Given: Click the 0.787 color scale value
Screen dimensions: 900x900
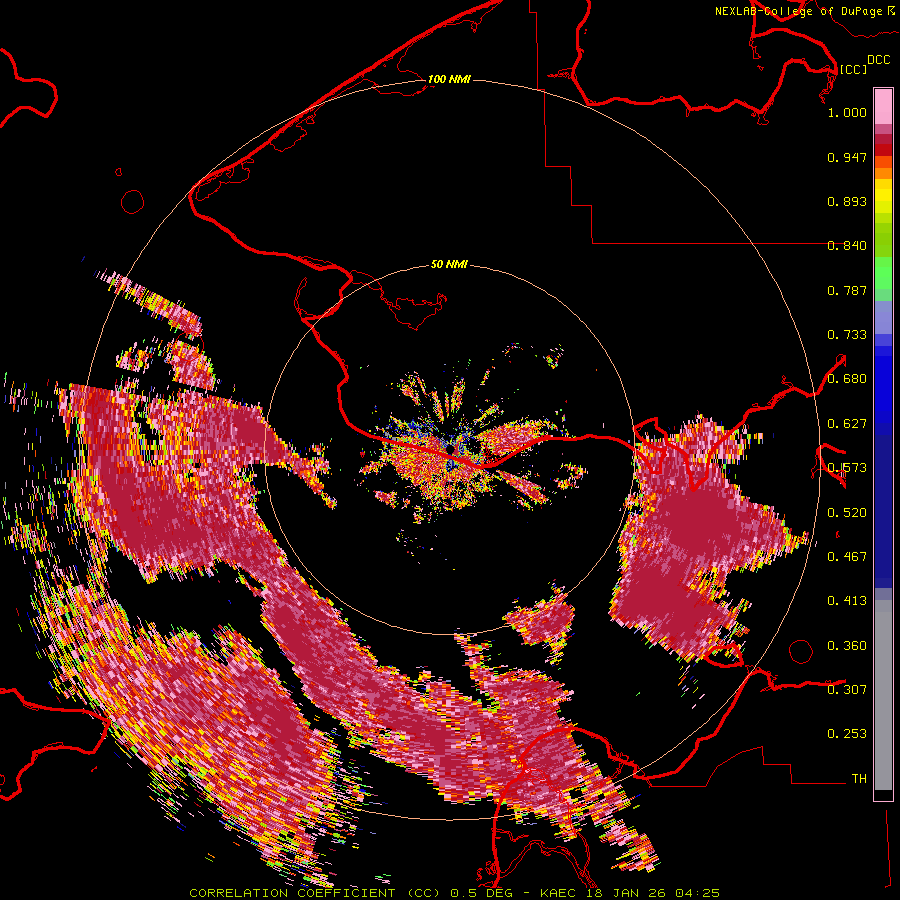Looking at the screenshot, I should [x=847, y=290].
